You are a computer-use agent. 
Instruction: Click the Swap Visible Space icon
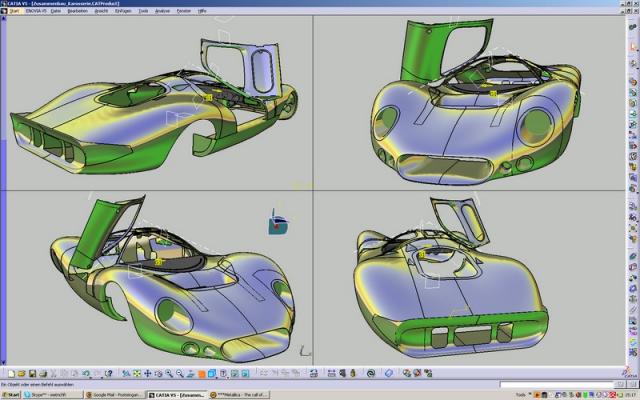245,373
